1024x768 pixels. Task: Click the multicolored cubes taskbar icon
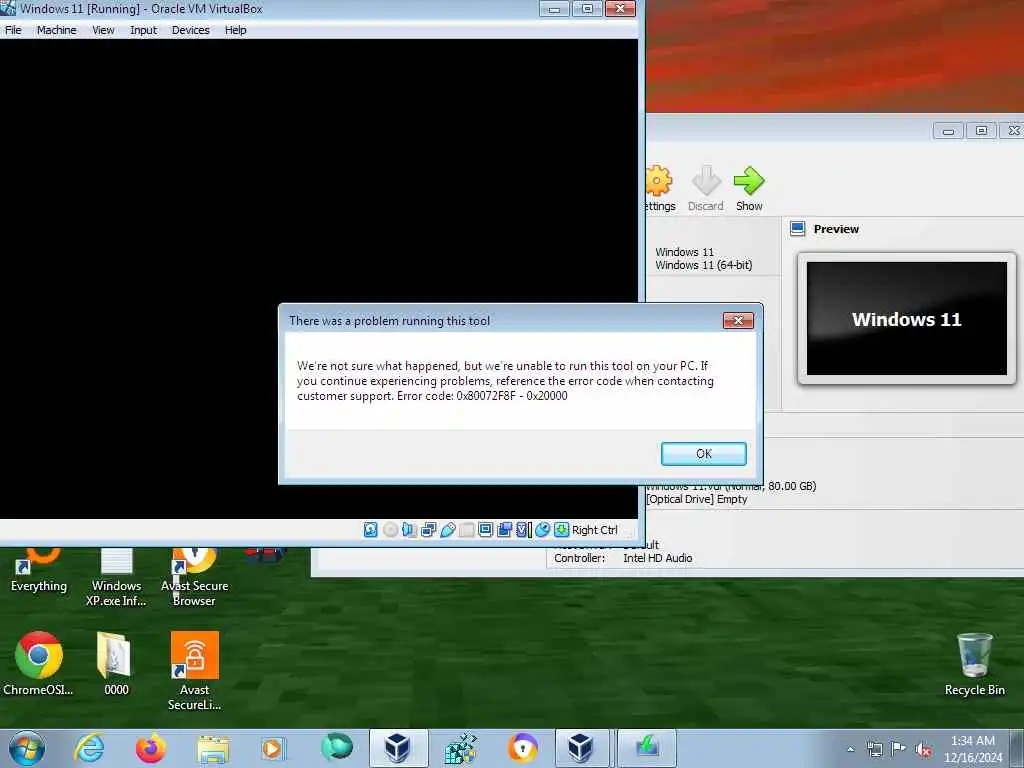coord(461,748)
